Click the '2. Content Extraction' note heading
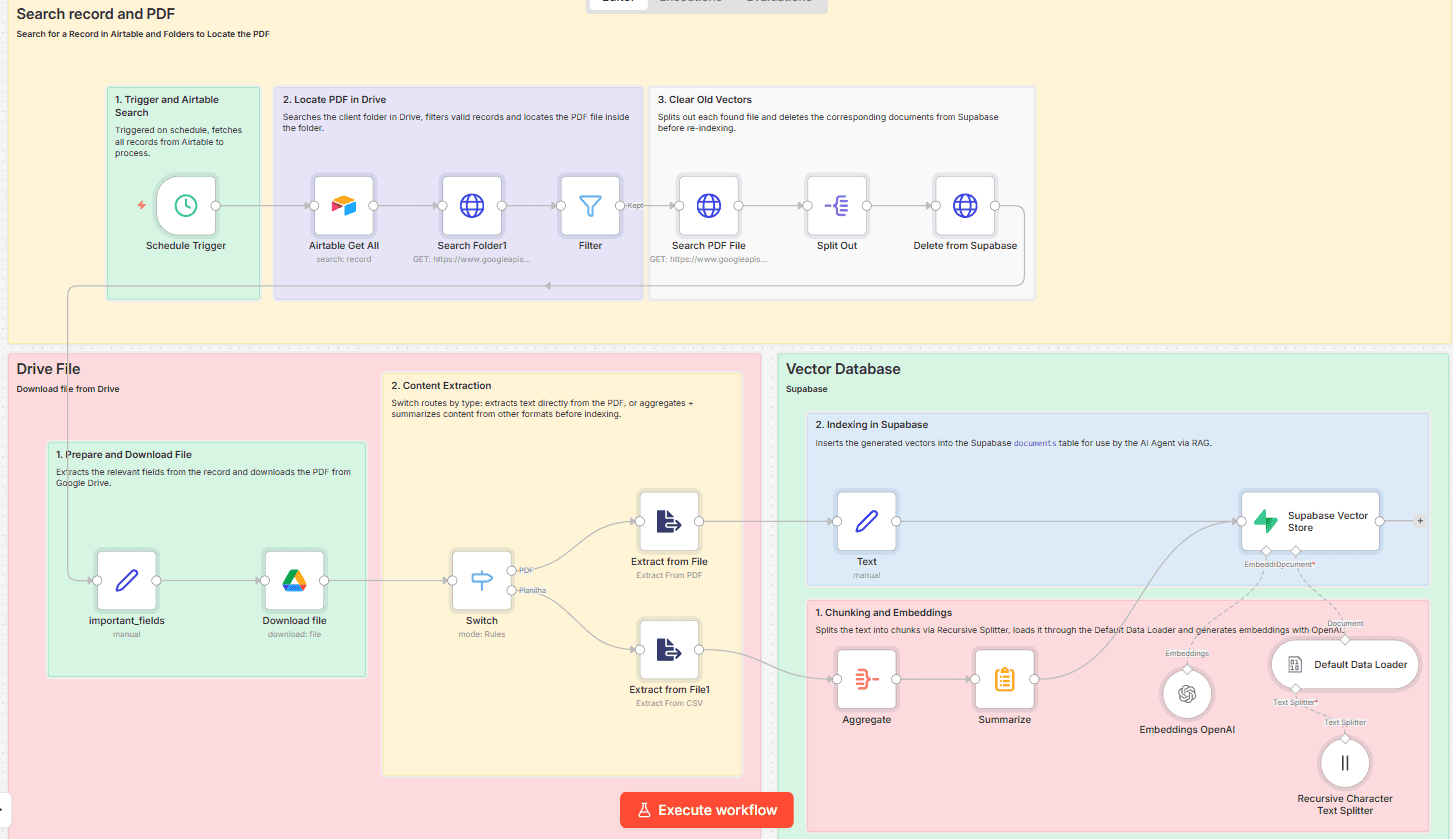This screenshot has height=839, width=1453. [x=441, y=385]
